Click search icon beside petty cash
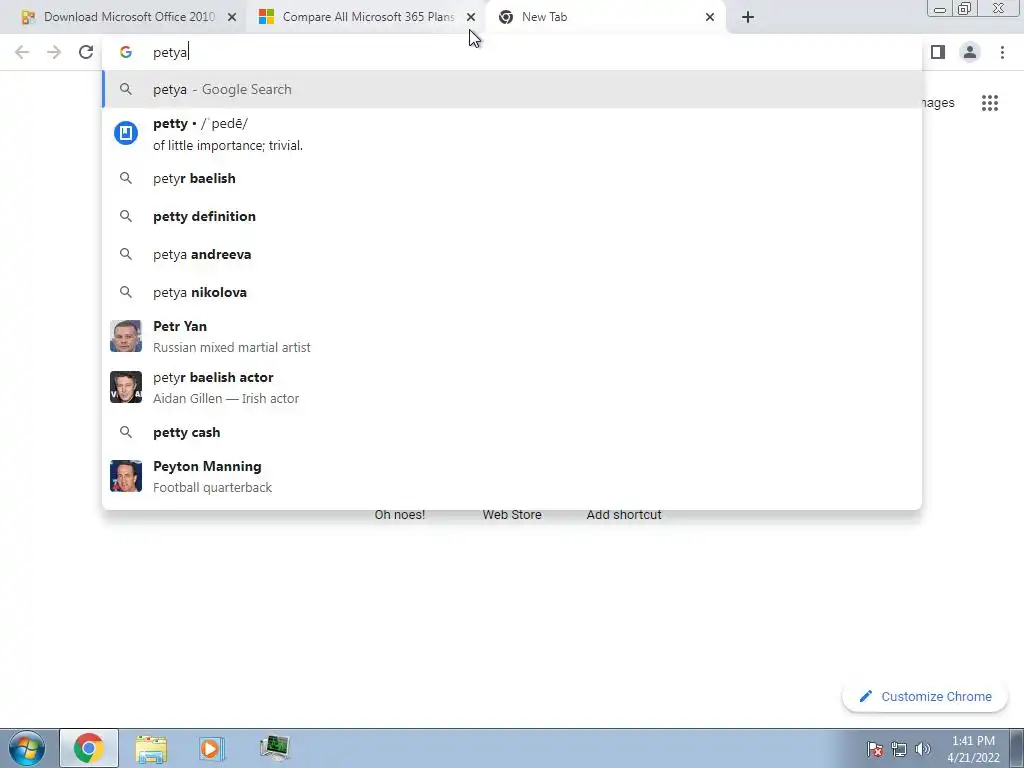 pos(125,432)
